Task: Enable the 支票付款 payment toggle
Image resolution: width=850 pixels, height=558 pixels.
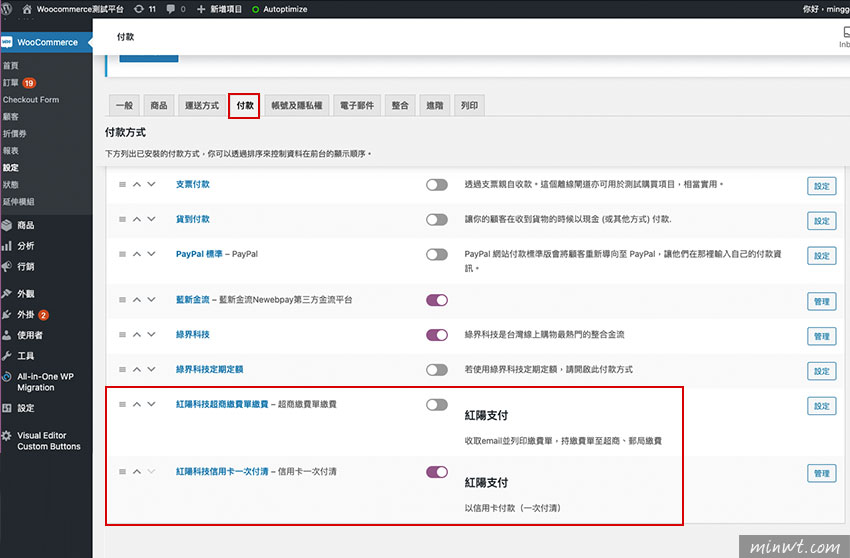Action: 437,185
